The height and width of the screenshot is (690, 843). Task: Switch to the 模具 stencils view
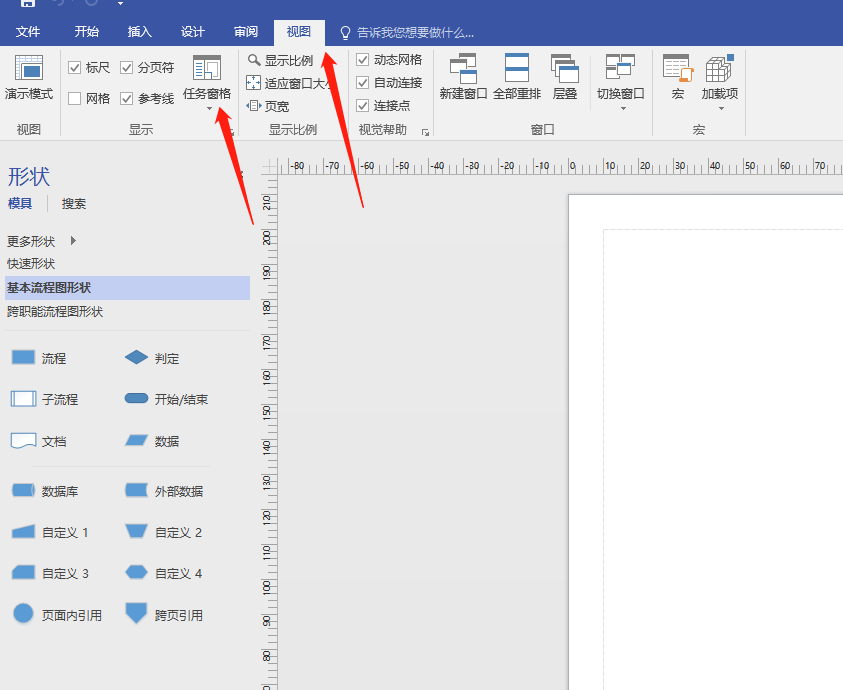pyautogui.click(x=20, y=203)
